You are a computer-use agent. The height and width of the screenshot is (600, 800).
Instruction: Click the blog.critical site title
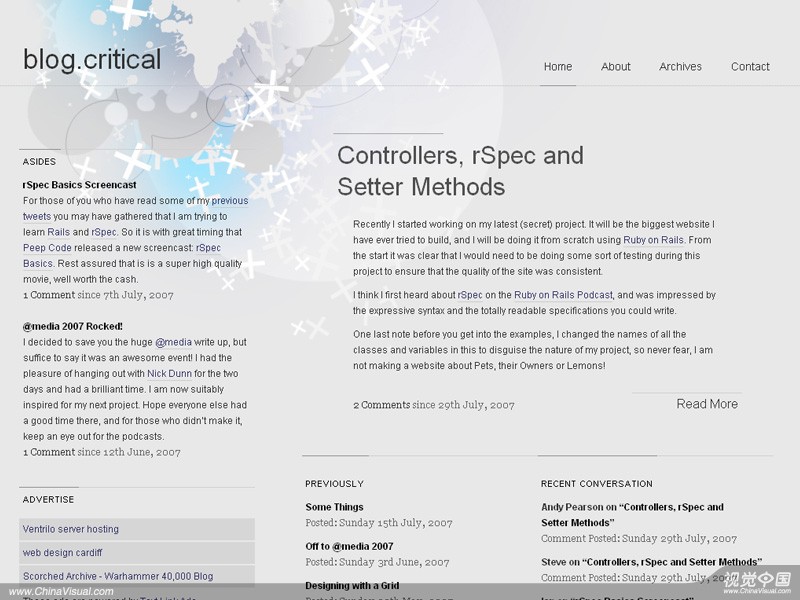(x=92, y=59)
